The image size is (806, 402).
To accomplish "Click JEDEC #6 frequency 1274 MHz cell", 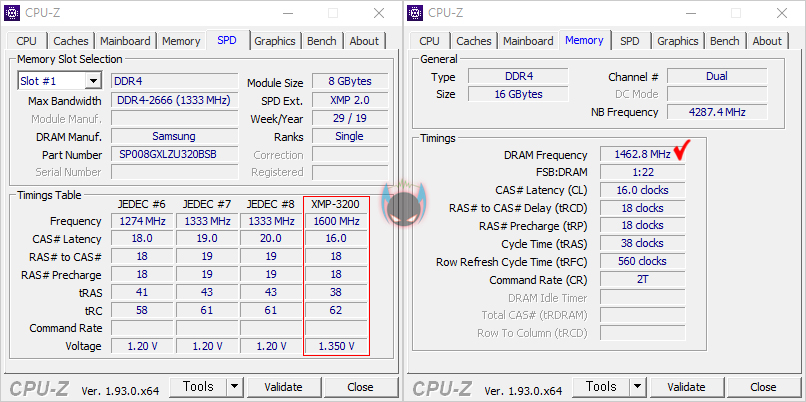I will (x=142, y=221).
